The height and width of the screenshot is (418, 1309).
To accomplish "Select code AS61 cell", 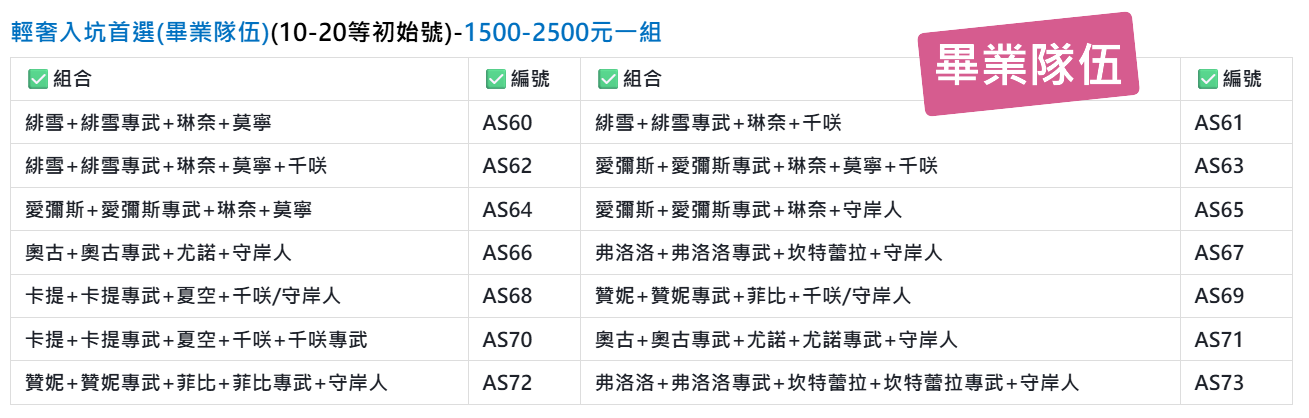I will 1238,123.
